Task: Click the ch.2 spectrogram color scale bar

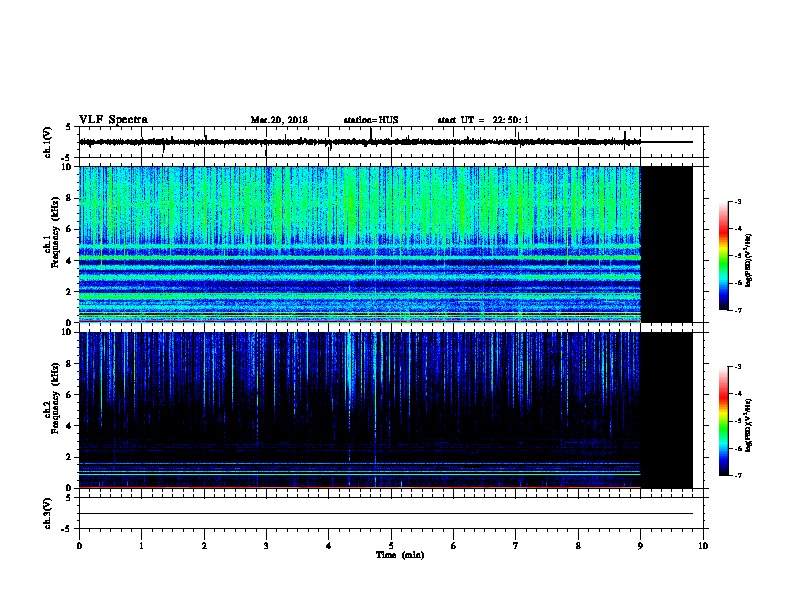Action: tap(724, 421)
